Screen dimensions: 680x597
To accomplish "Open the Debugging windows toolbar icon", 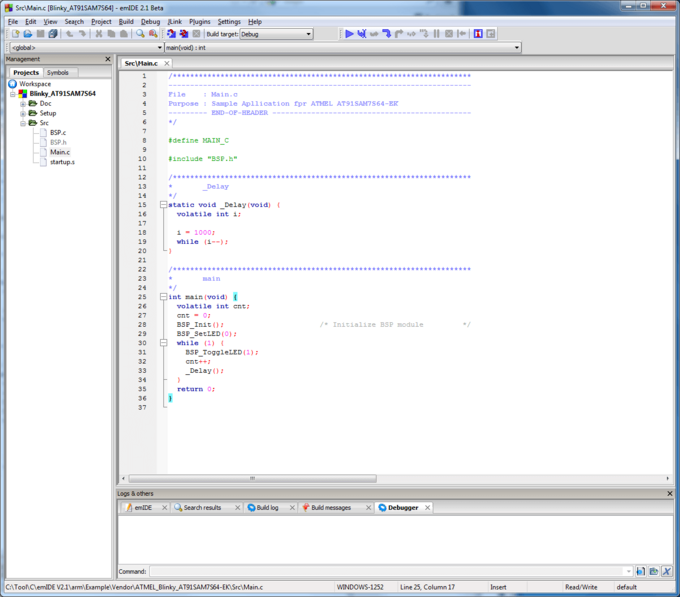I will click(x=478, y=34).
